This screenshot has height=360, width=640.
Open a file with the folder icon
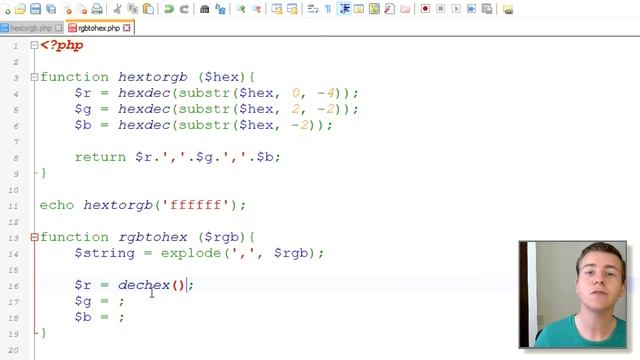[x=20, y=9]
